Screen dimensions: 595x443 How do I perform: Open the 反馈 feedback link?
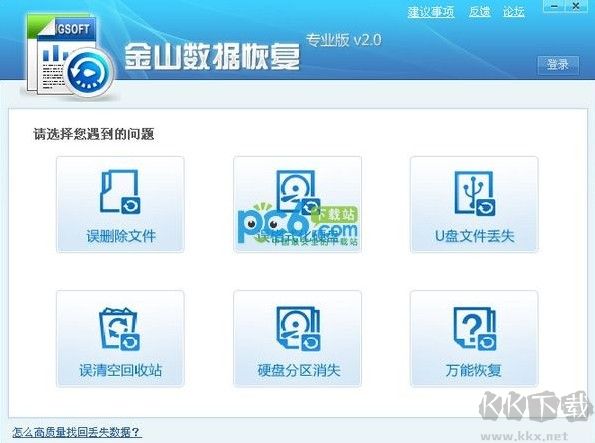click(x=479, y=12)
